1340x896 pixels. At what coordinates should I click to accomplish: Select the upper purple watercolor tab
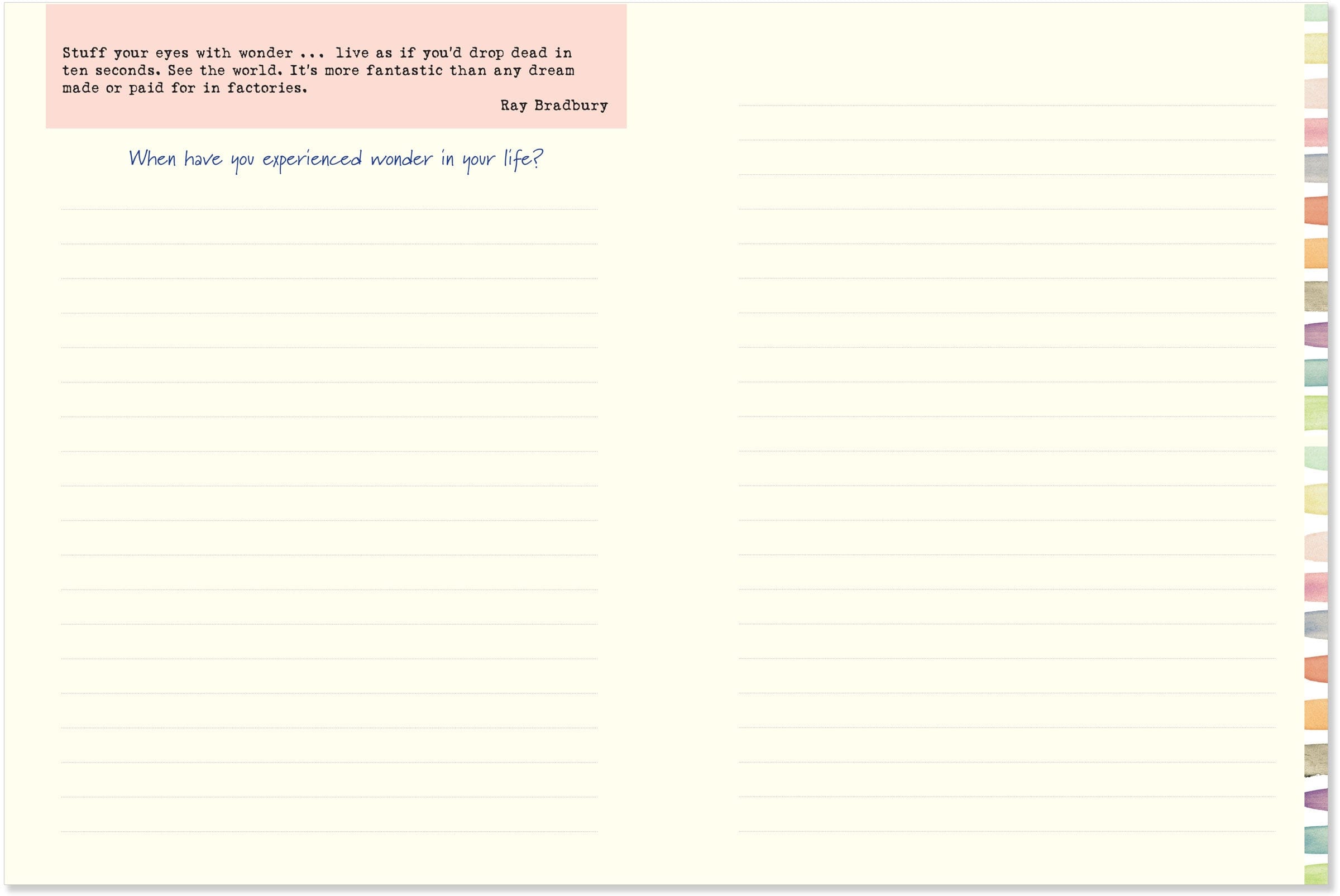click(1315, 335)
